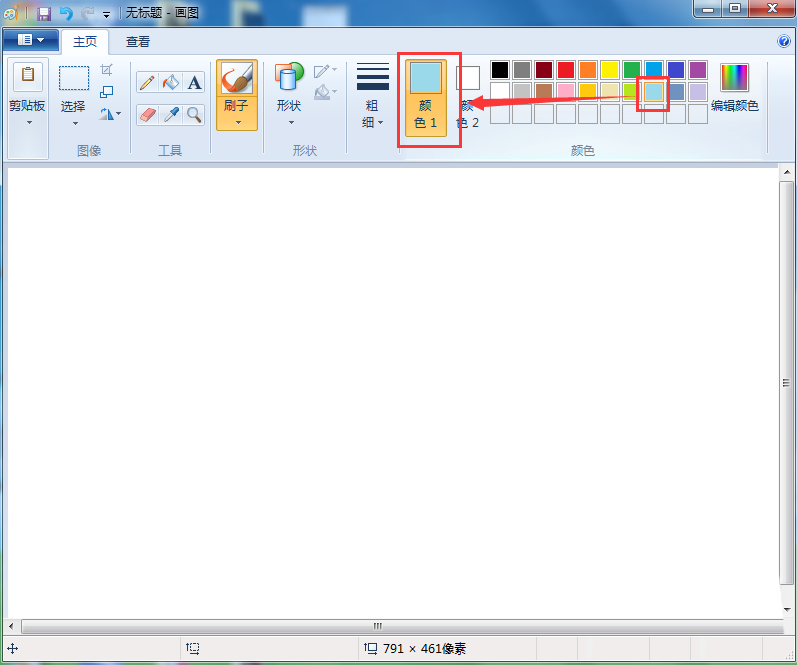Screen dimensions: 797x665
Task: Click the Clipboard paste icon
Action: pos(28,77)
